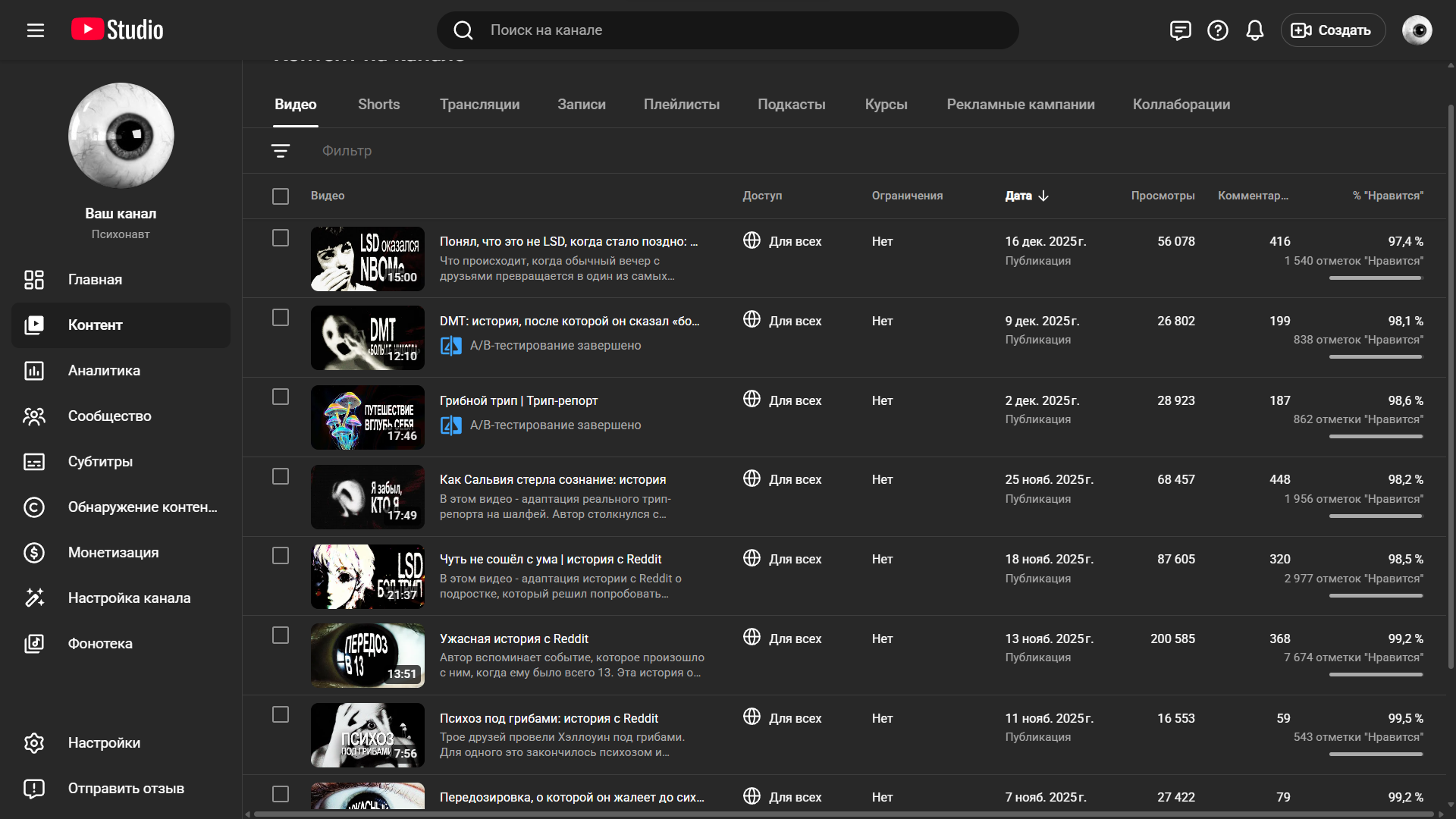Click the notifications bell icon

(1255, 30)
